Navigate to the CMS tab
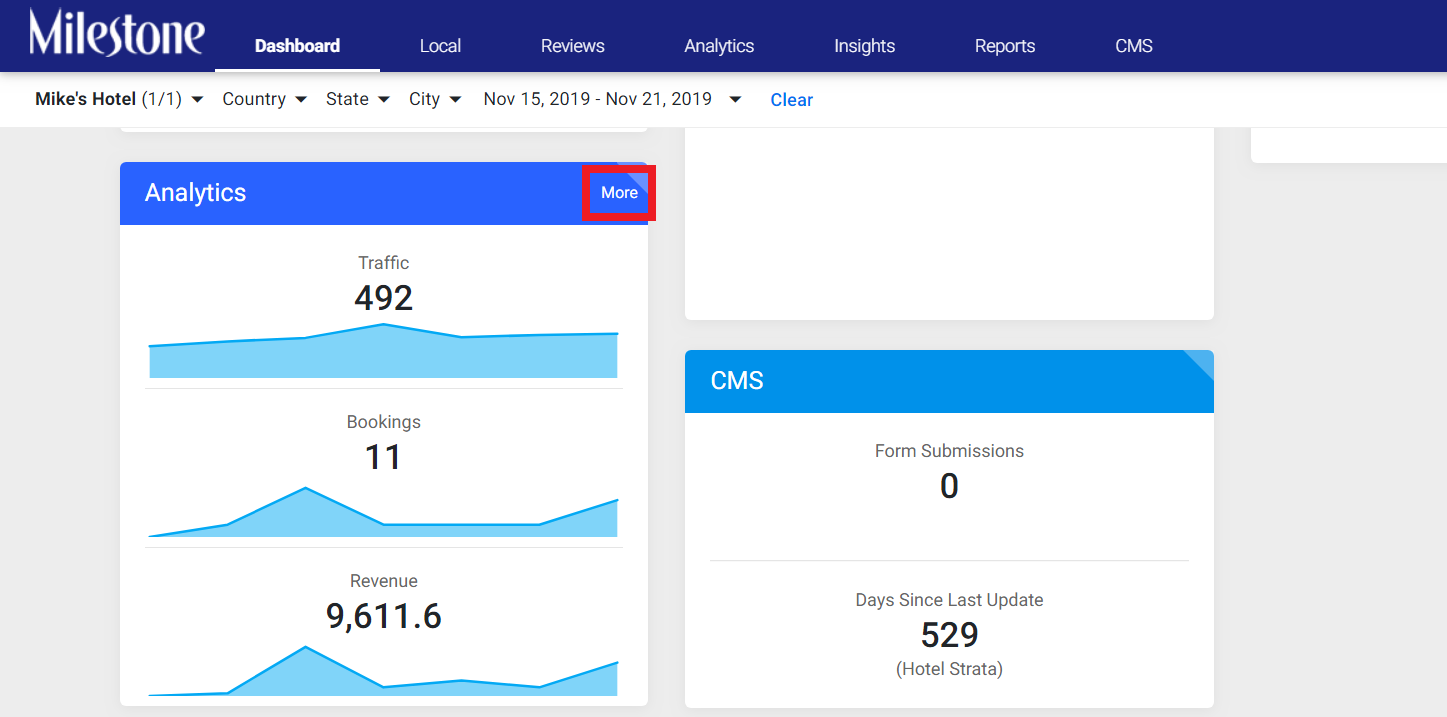This screenshot has height=717, width=1447. [1134, 46]
